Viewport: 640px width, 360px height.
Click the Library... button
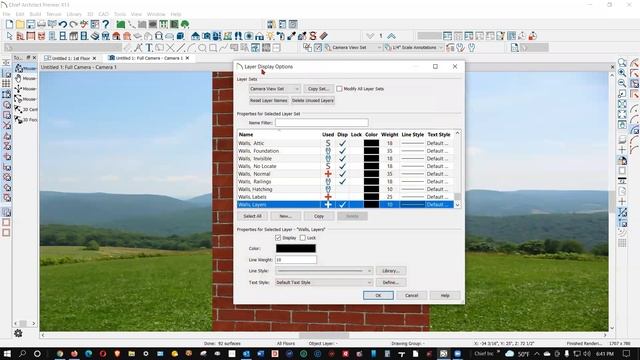391,271
